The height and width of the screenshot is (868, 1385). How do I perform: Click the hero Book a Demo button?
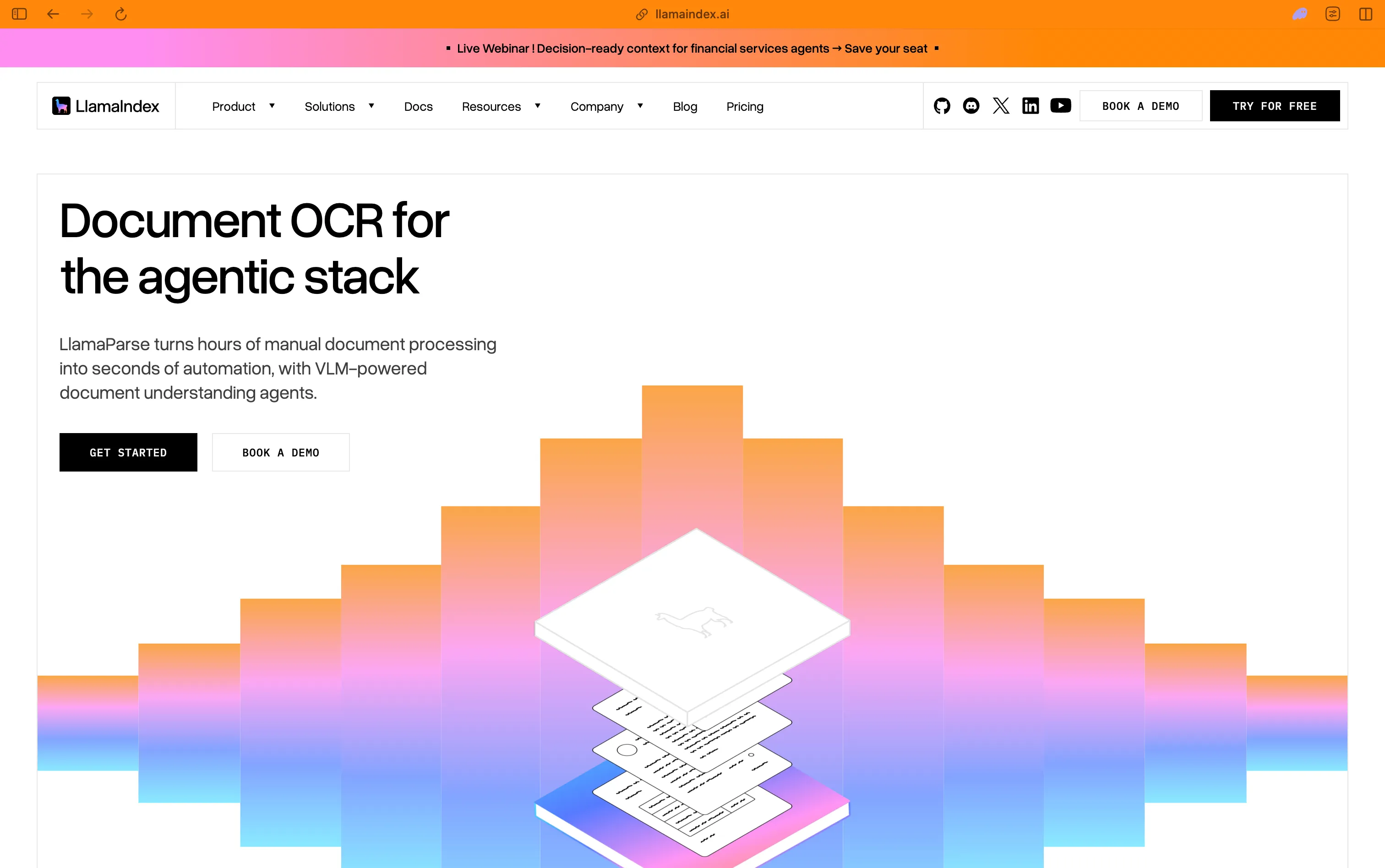point(281,452)
